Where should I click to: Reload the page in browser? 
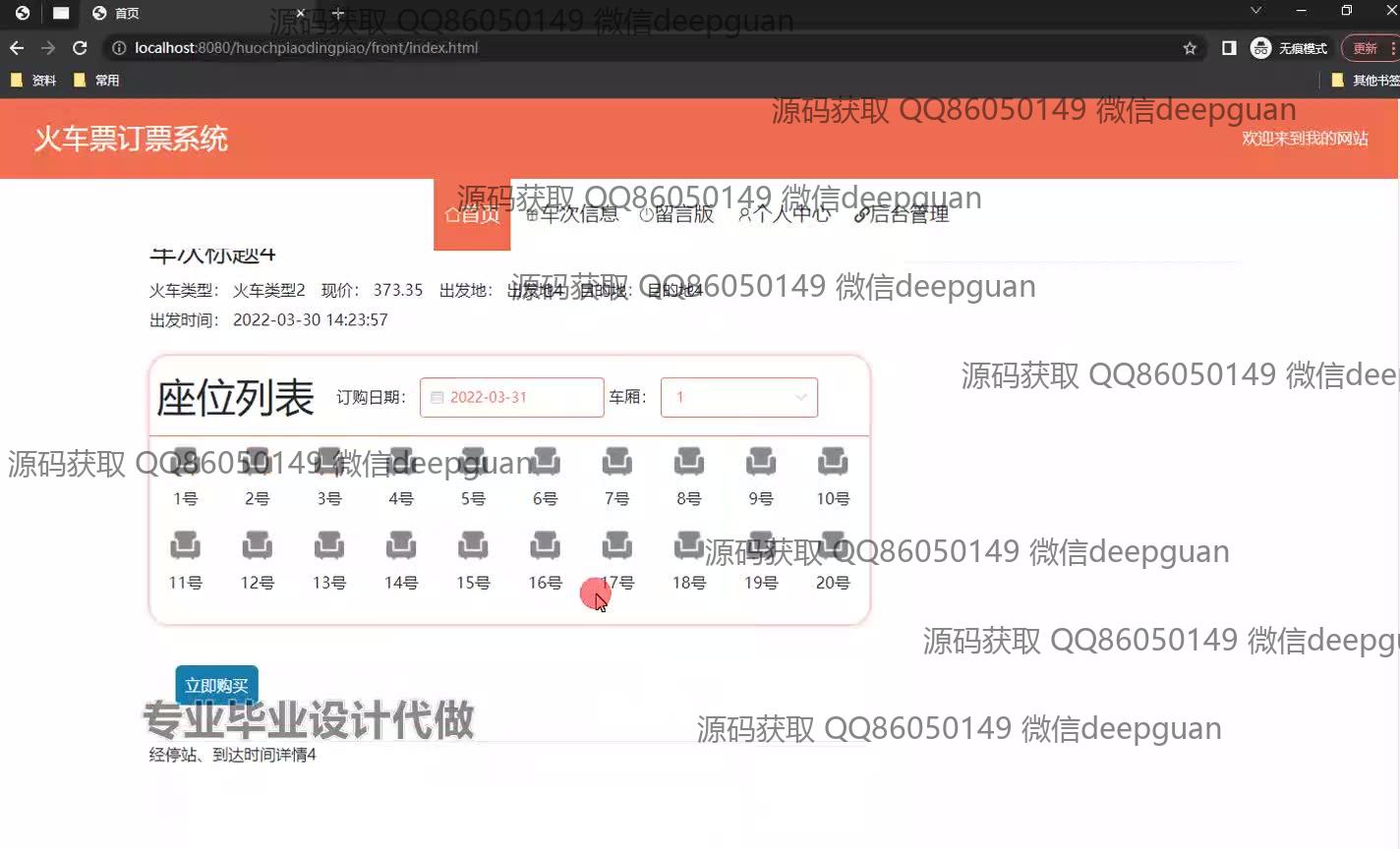(80, 48)
